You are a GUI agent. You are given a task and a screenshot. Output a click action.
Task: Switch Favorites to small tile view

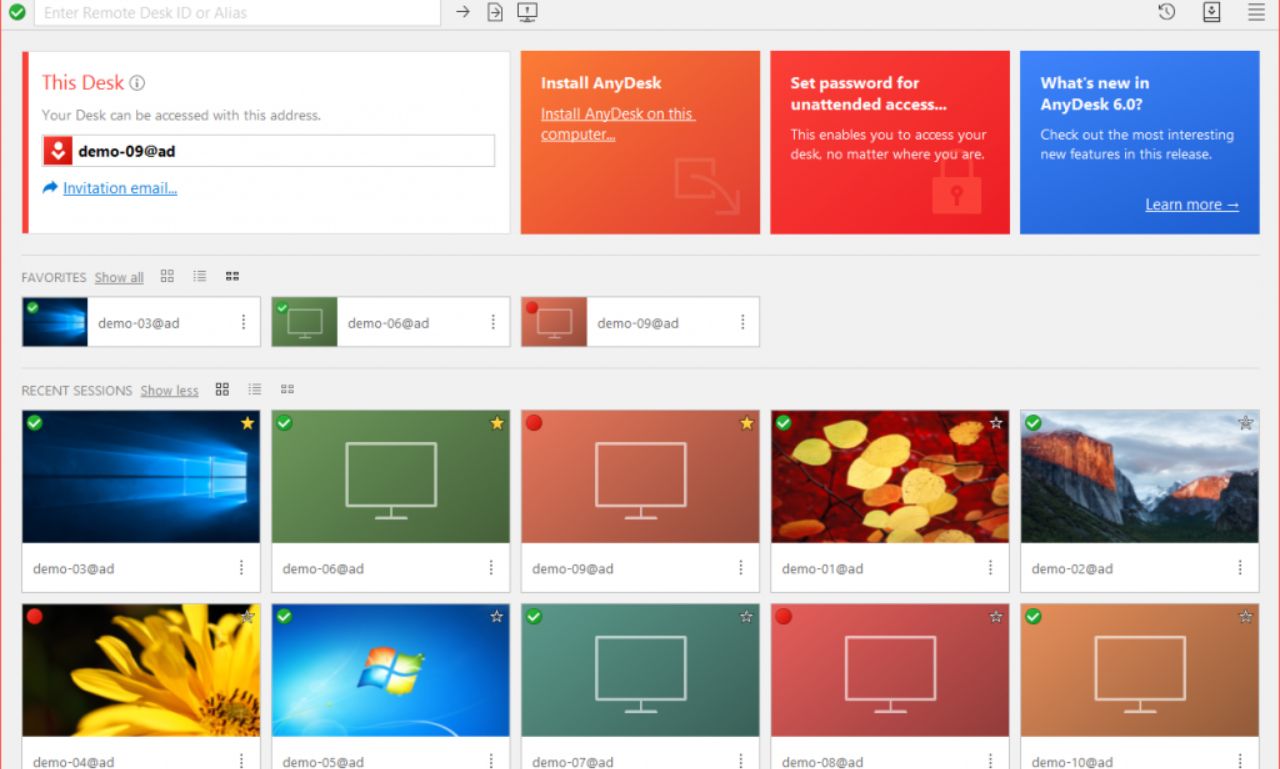232,276
